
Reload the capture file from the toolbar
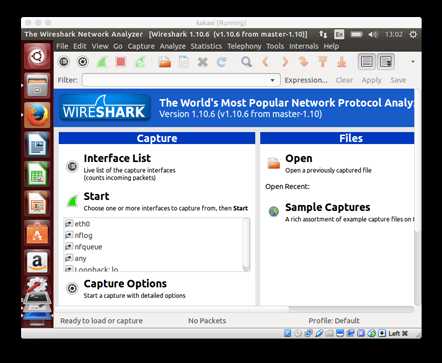pyautogui.click(x=221, y=62)
